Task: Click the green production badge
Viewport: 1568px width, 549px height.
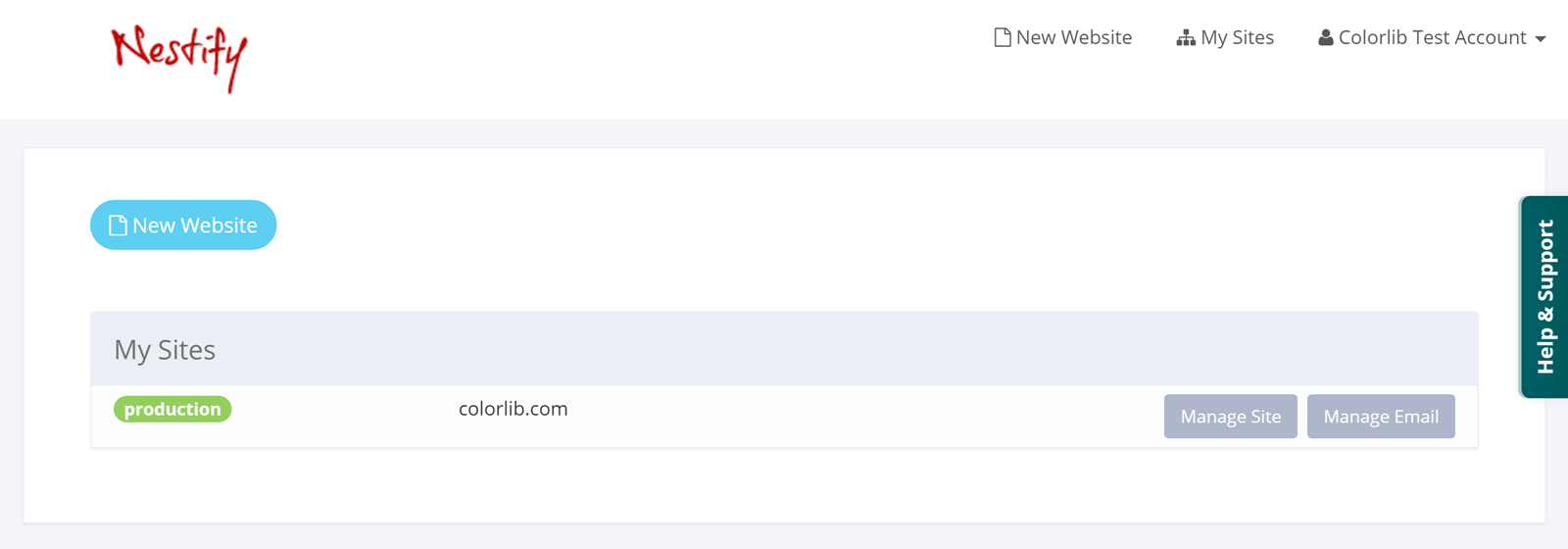Action: pos(172,409)
